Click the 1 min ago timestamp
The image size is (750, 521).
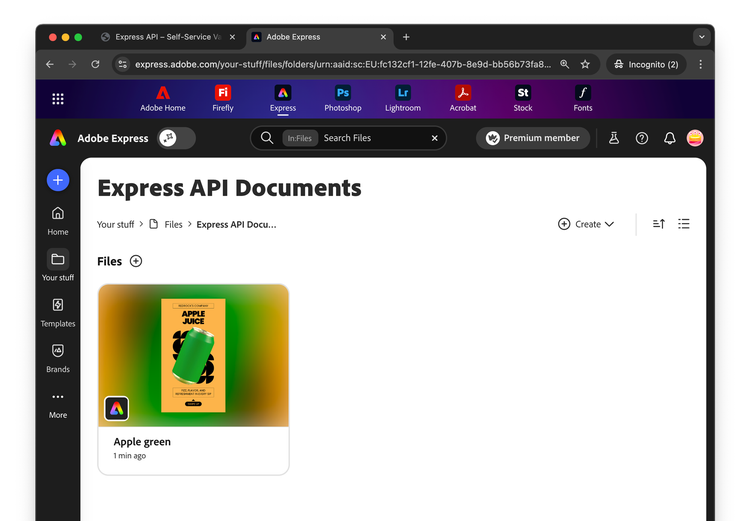[x=130, y=455]
